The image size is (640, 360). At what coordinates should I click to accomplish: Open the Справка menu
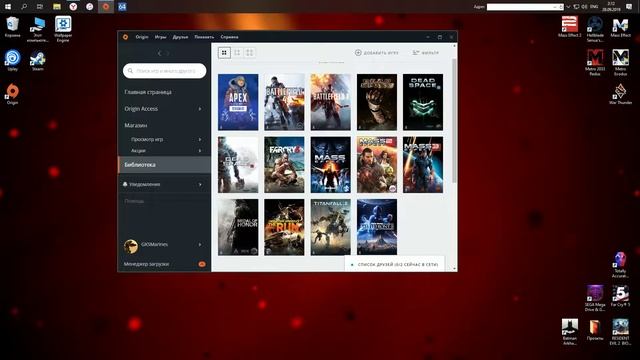[229, 37]
